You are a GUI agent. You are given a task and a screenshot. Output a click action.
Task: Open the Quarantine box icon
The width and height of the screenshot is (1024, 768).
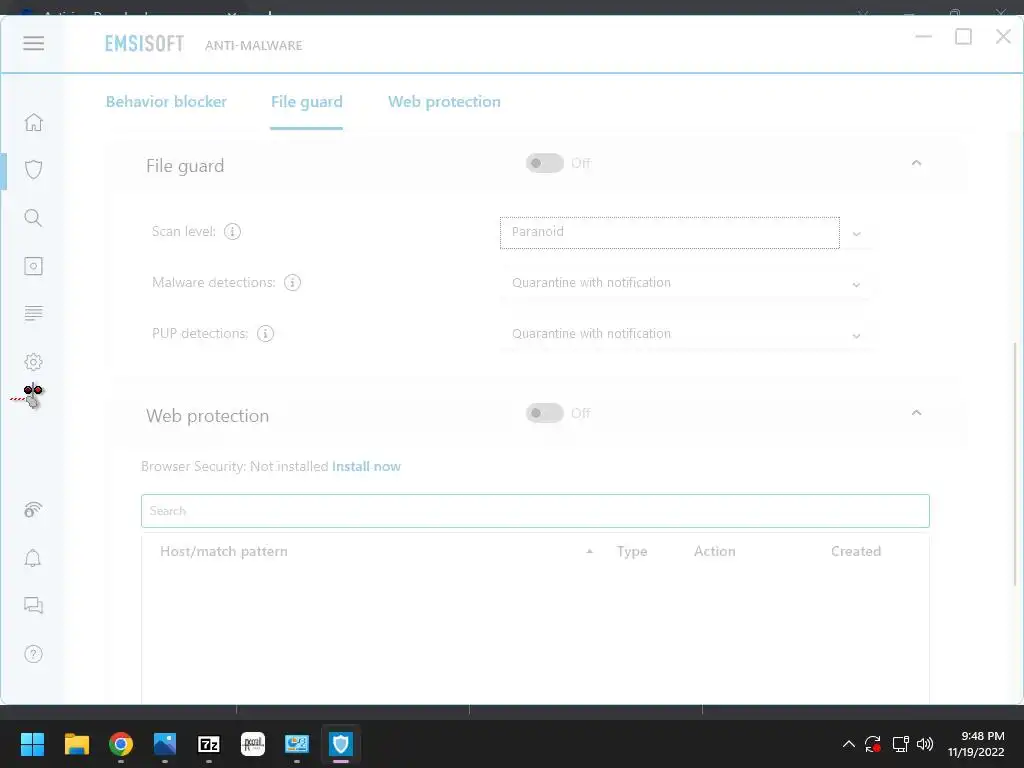(x=33, y=266)
